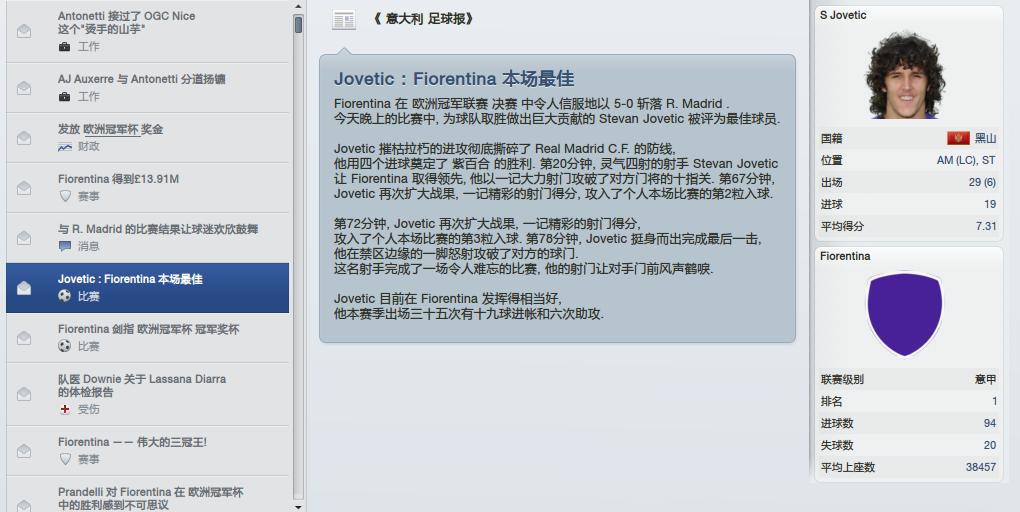Click S Jovetic player photo
The image size is (1020, 512).
[x=905, y=75]
